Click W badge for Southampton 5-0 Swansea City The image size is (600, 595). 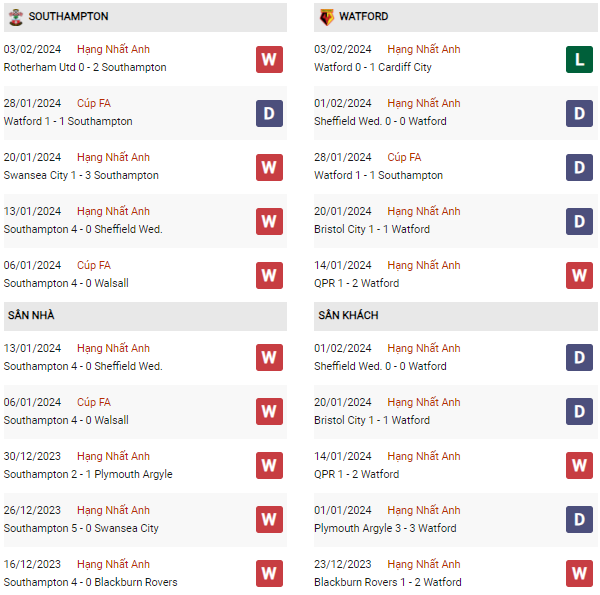point(269,520)
